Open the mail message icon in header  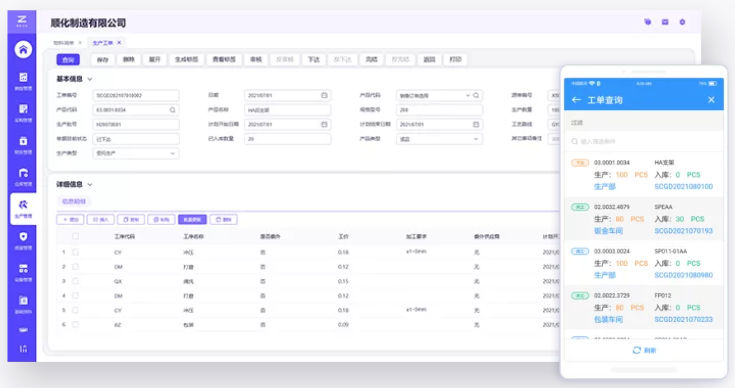[x=665, y=22]
